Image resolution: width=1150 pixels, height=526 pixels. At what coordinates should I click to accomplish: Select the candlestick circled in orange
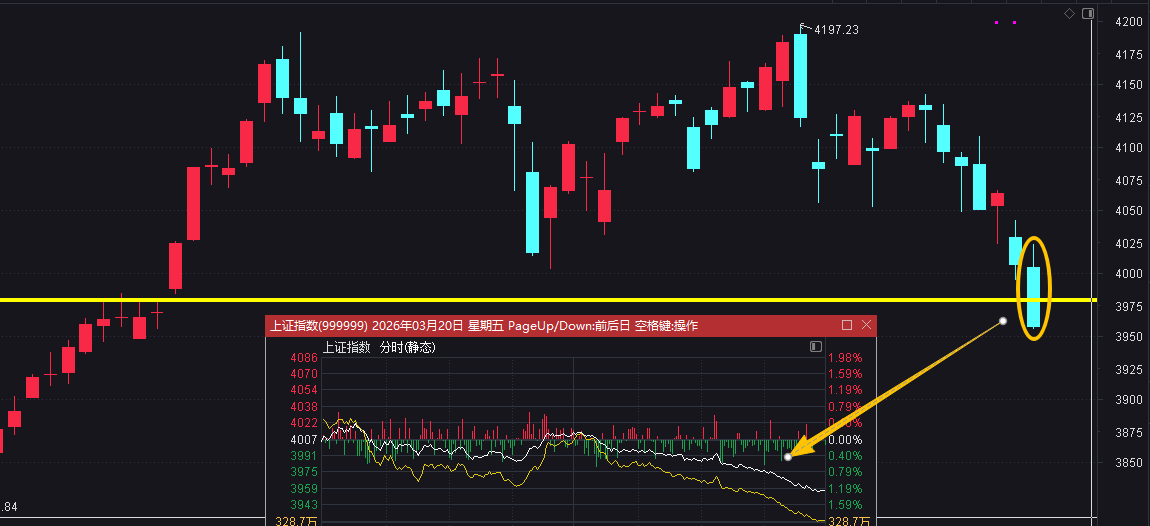coord(1034,296)
